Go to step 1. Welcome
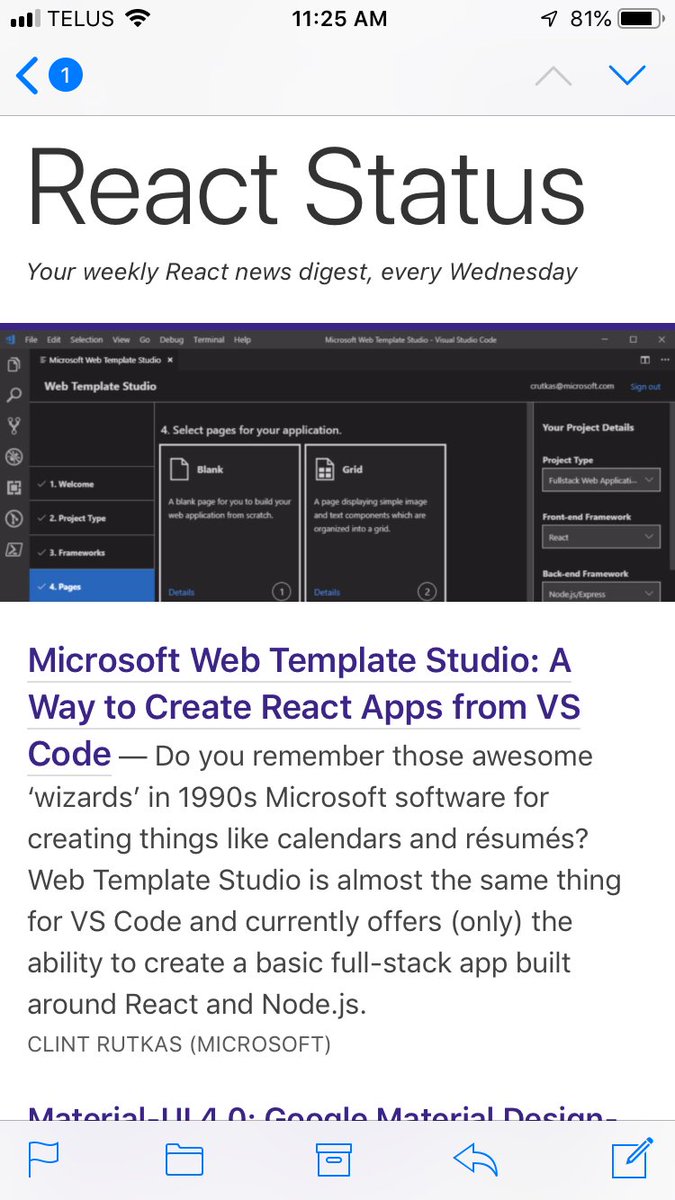 click(92, 484)
